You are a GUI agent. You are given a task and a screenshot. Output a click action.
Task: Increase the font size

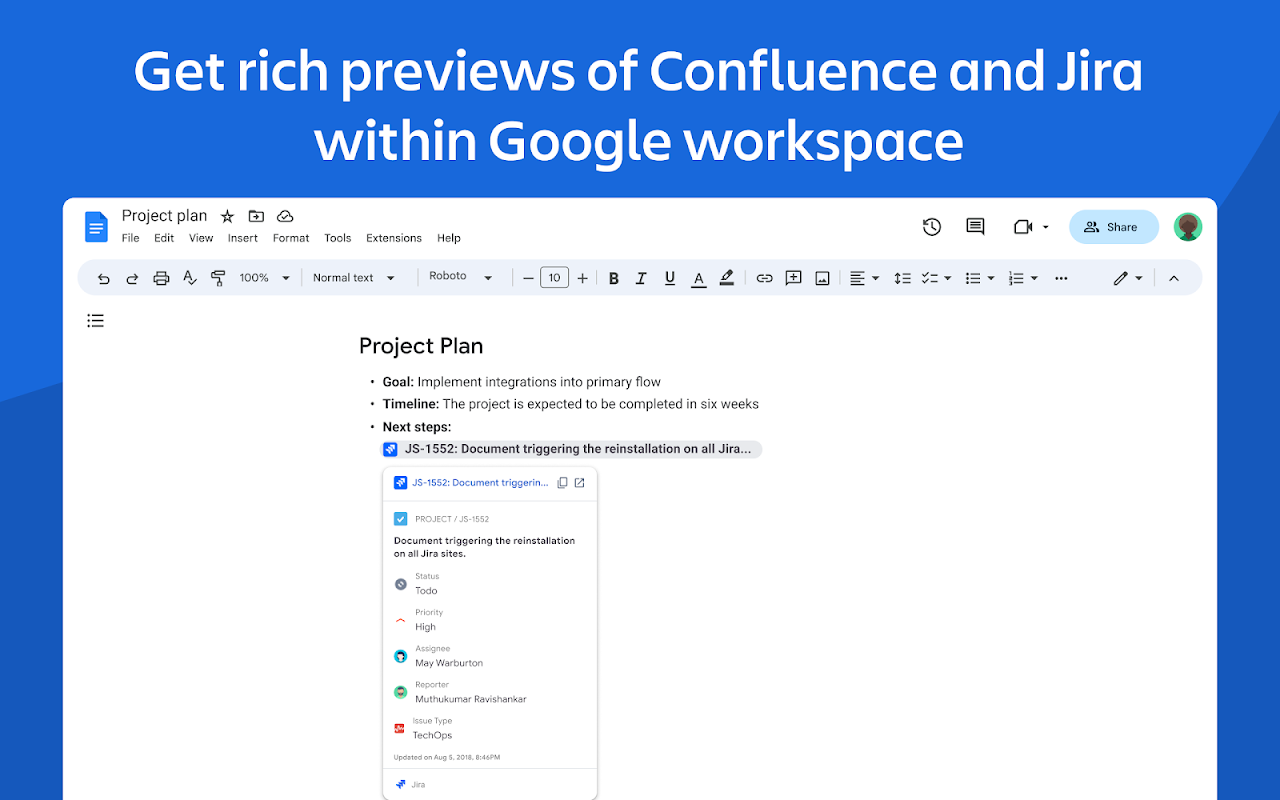[x=582, y=278]
